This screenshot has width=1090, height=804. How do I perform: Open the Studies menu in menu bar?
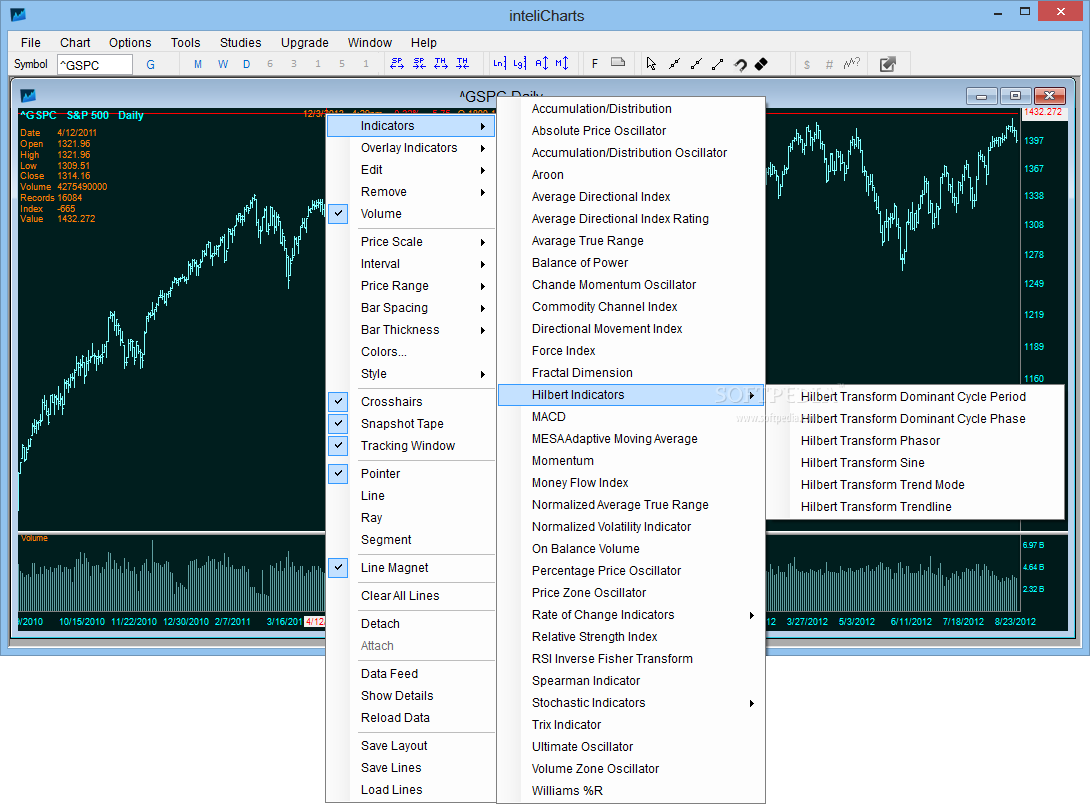241,42
